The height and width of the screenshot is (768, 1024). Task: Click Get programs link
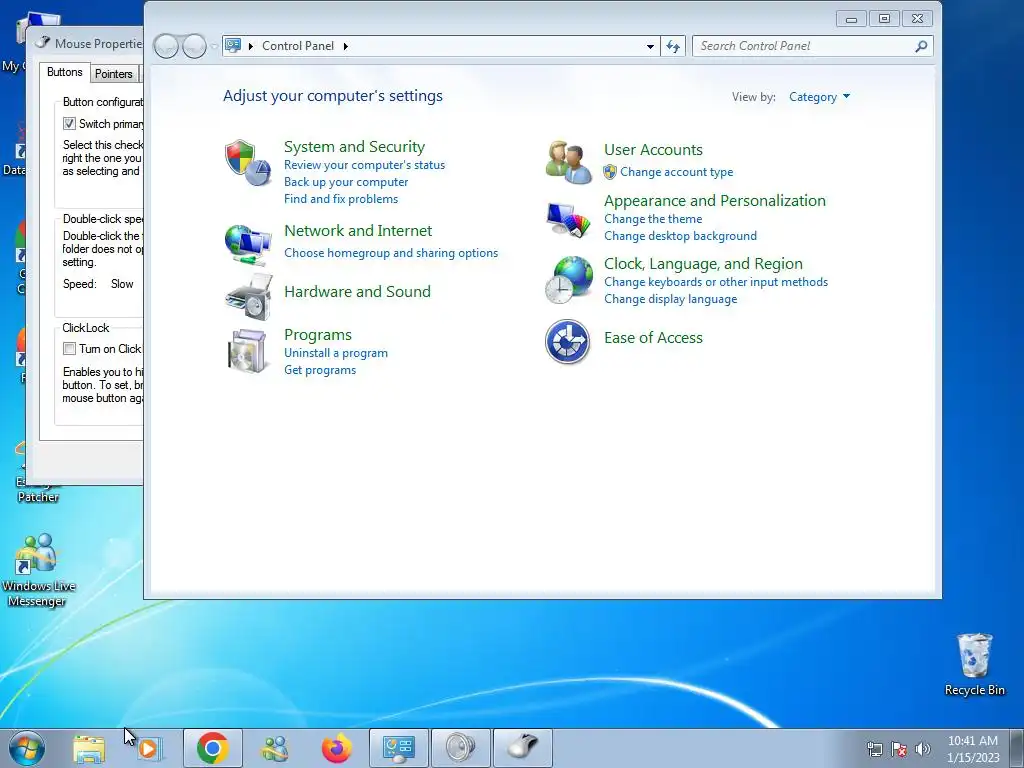coord(320,370)
